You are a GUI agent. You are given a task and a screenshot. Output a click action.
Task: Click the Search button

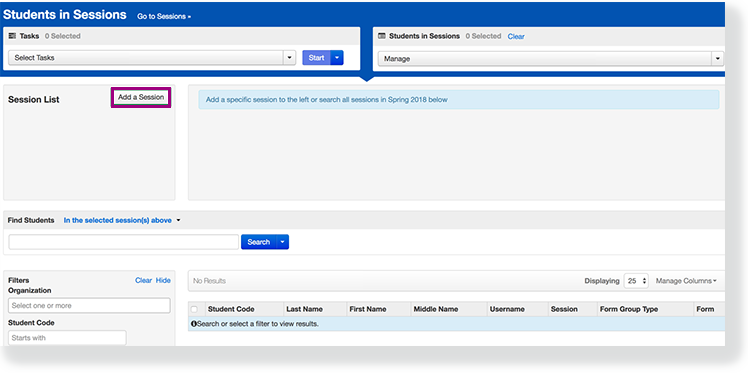pos(259,242)
